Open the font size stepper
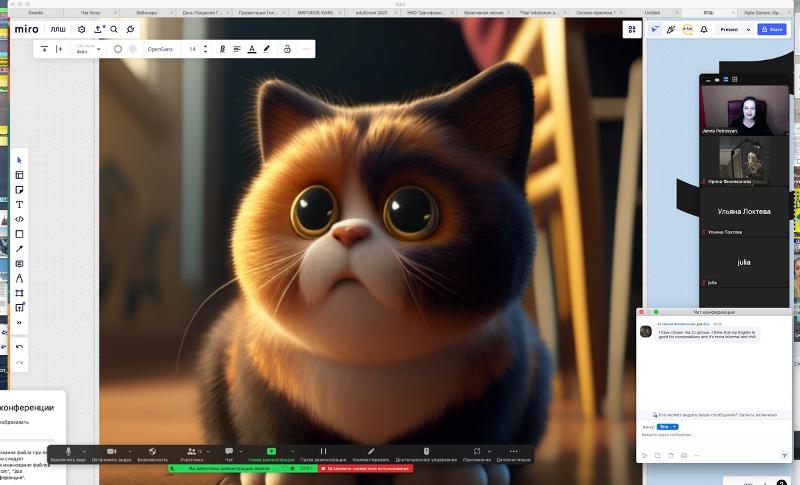800x485 pixels. 206,48
